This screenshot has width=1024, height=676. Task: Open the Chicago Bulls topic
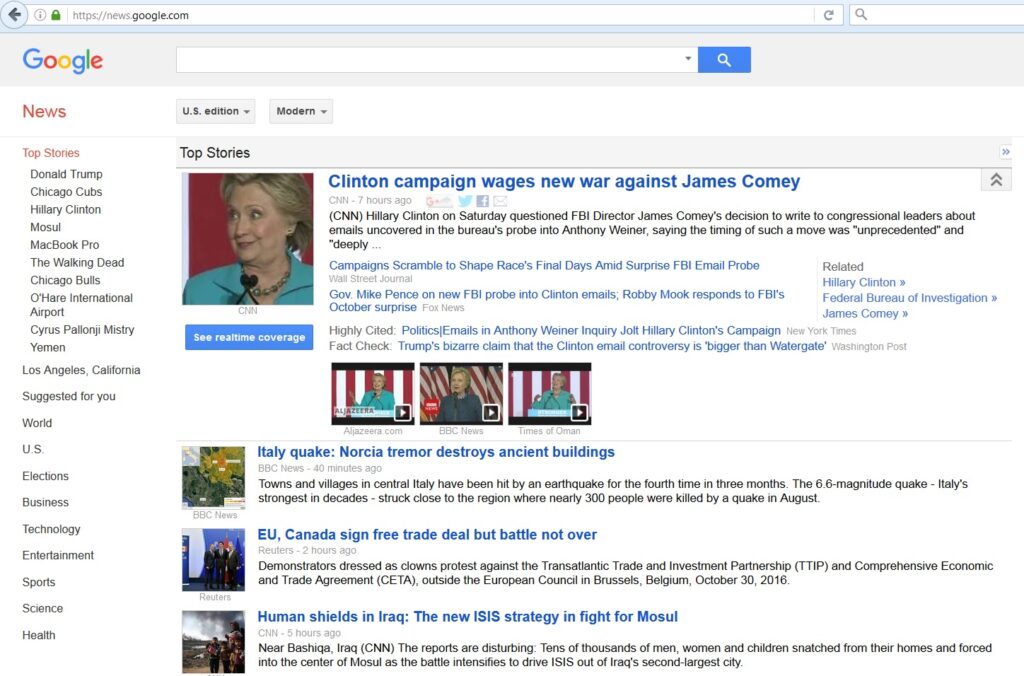coord(65,280)
